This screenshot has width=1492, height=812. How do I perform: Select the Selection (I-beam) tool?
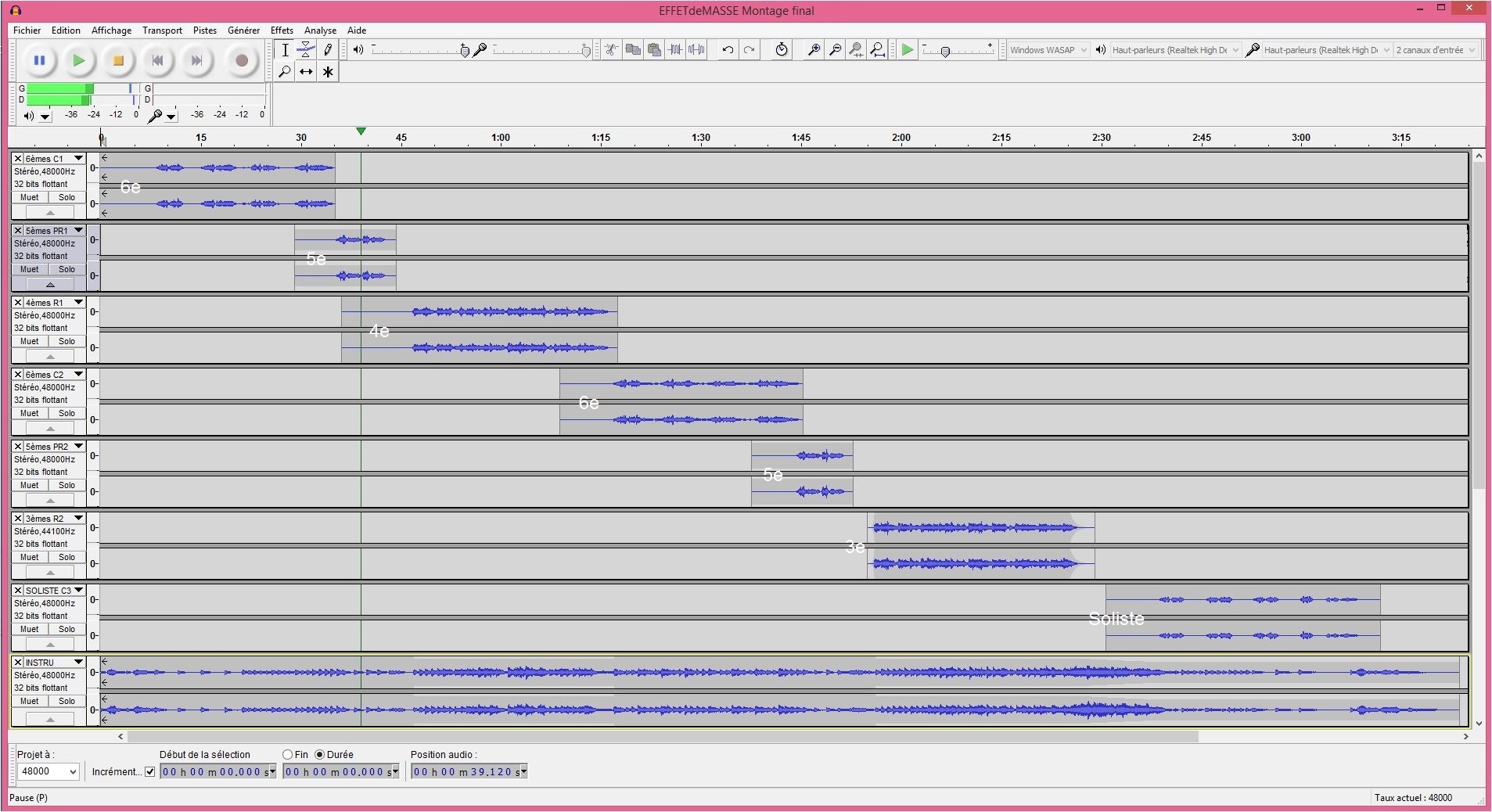286,50
